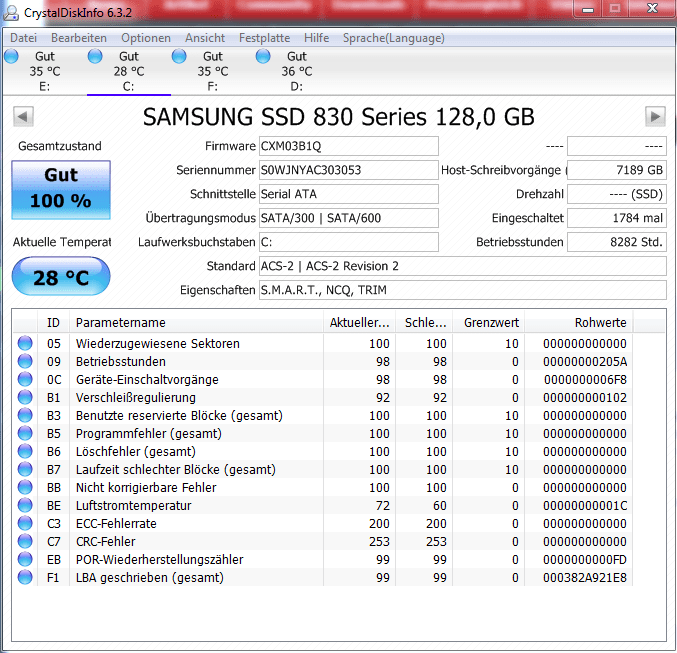Click the ECC-Fehlerrate parameter name
The height and width of the screenshot is (653, 677).
point(116,523)
